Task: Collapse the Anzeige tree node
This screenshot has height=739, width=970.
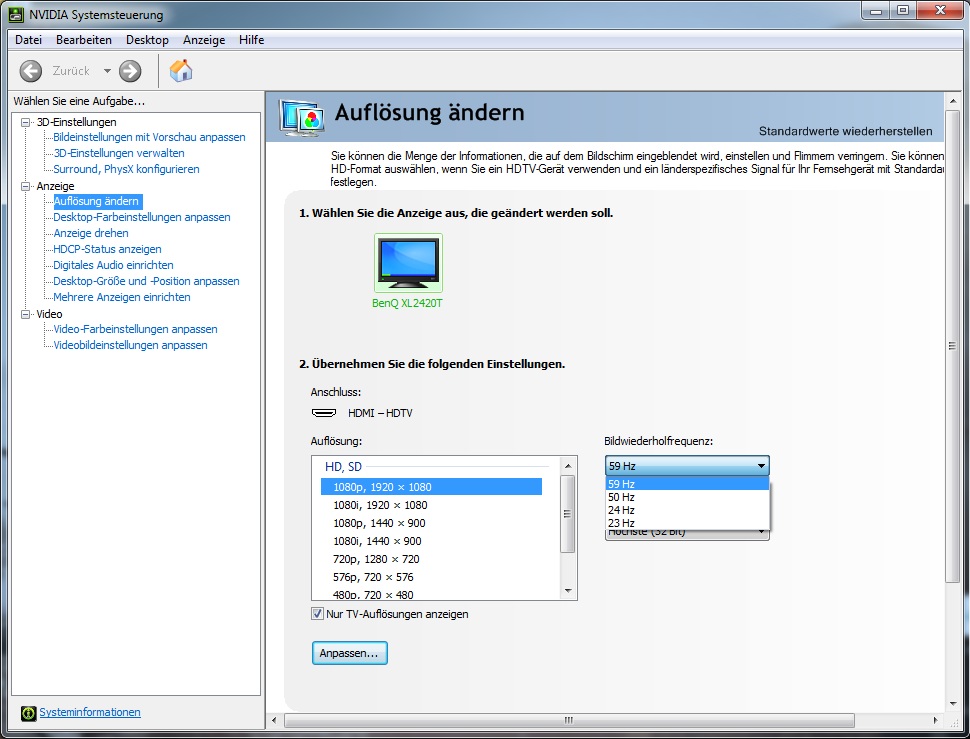Action: coord(25,186)
